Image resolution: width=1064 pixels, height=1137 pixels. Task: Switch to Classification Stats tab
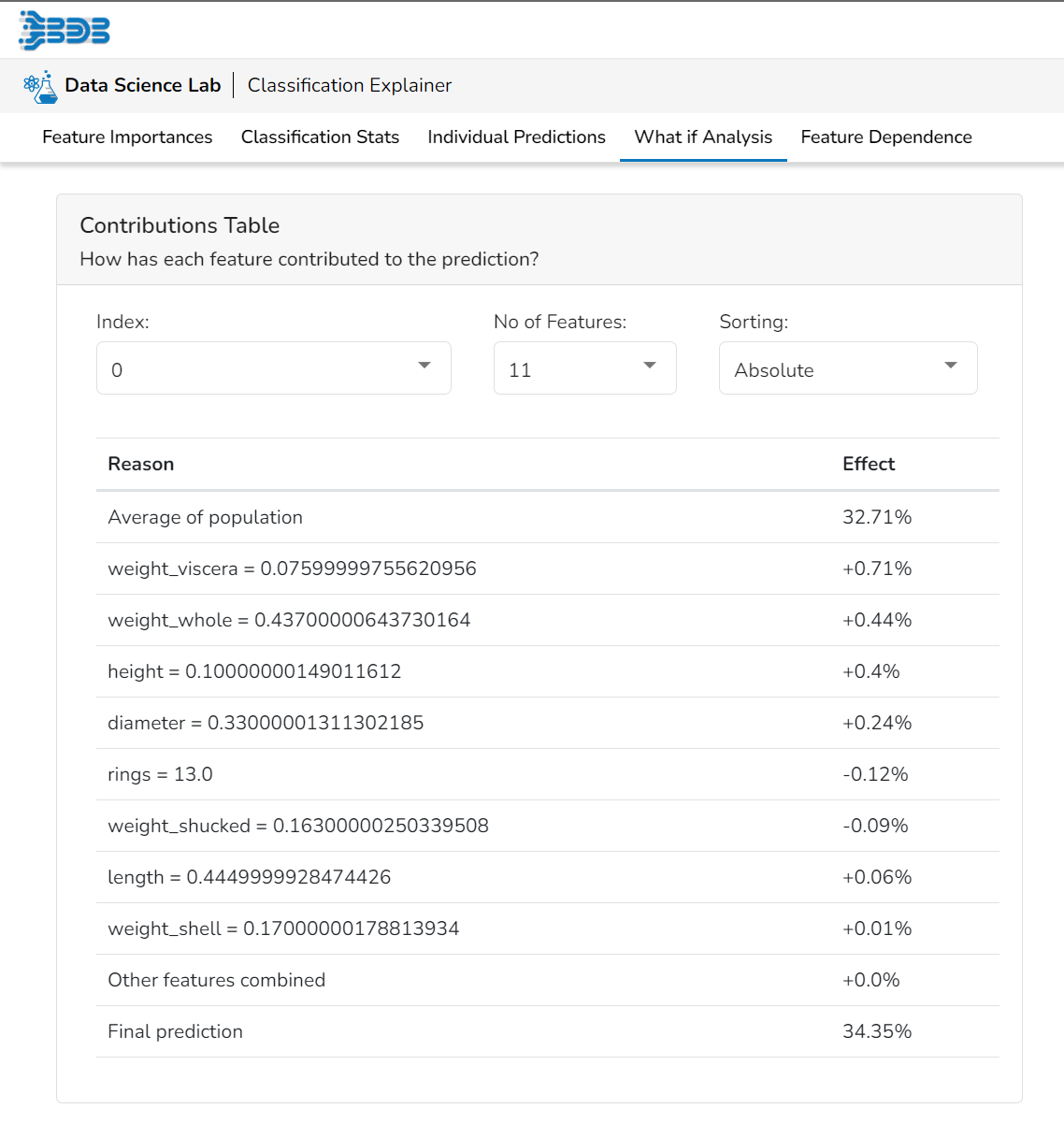point(320,137)
